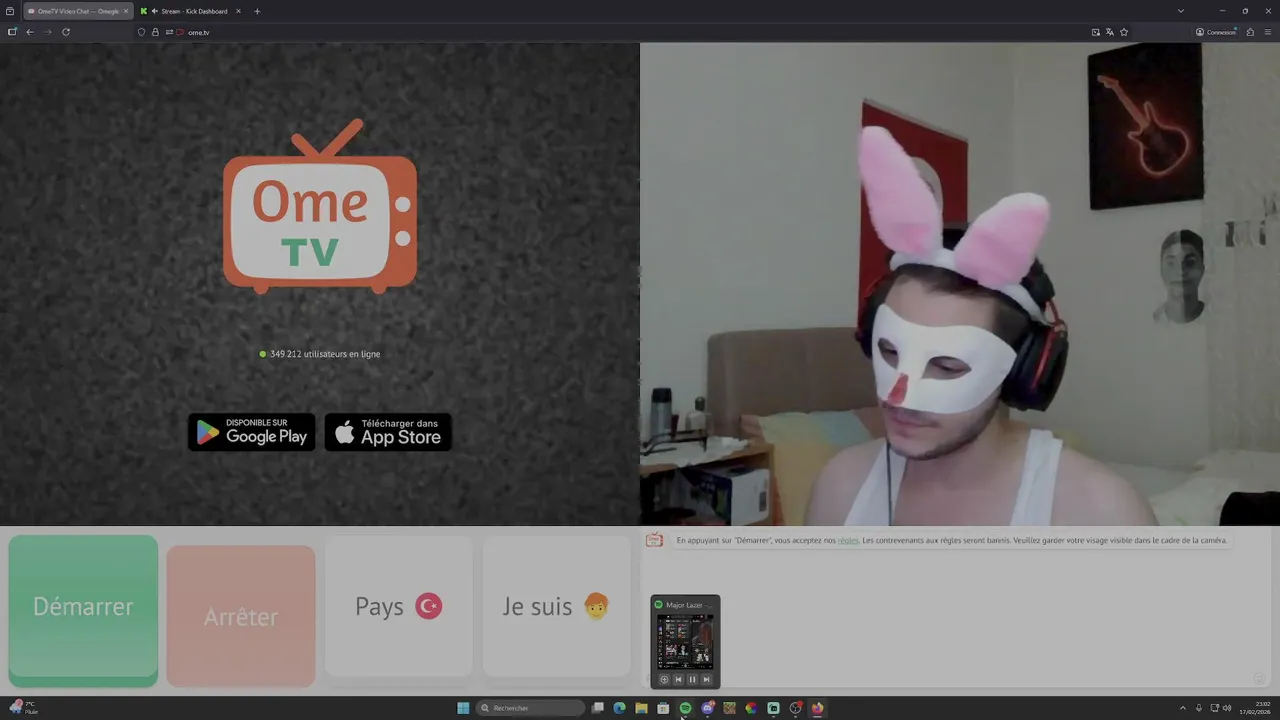Close the Kick Dashboard tab
Screen dimensions: 1280x720
[x=238, y=11]
